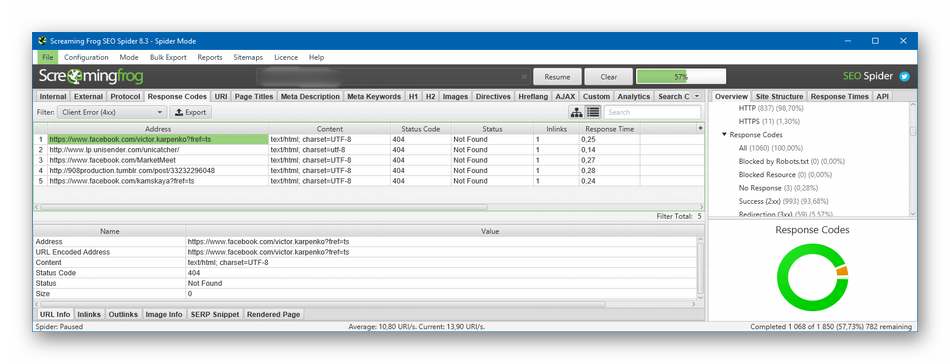Click the app frog icon in title bar
The image size is (950, 364).
click(42, 41)
